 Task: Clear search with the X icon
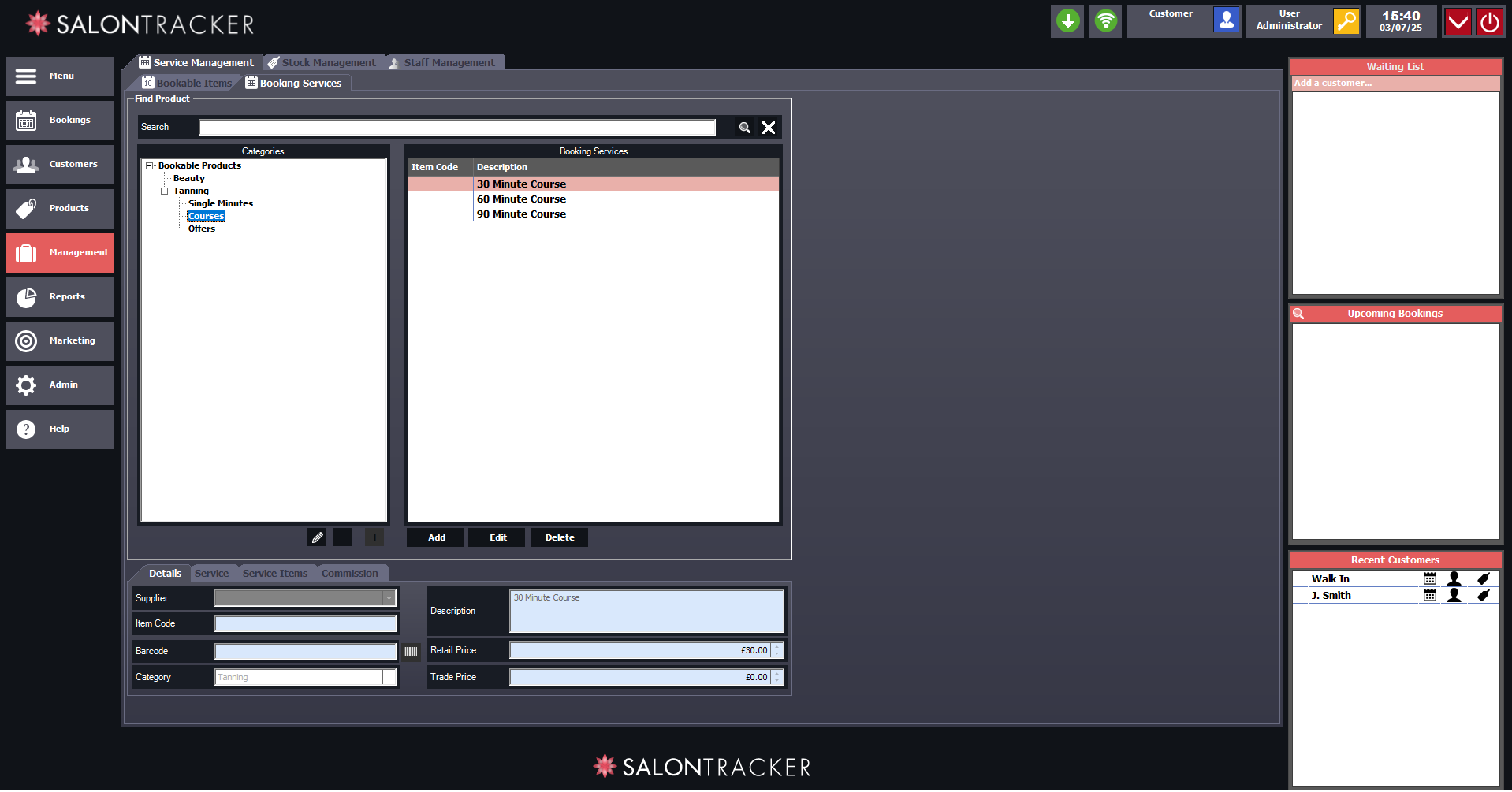point(769,128)
